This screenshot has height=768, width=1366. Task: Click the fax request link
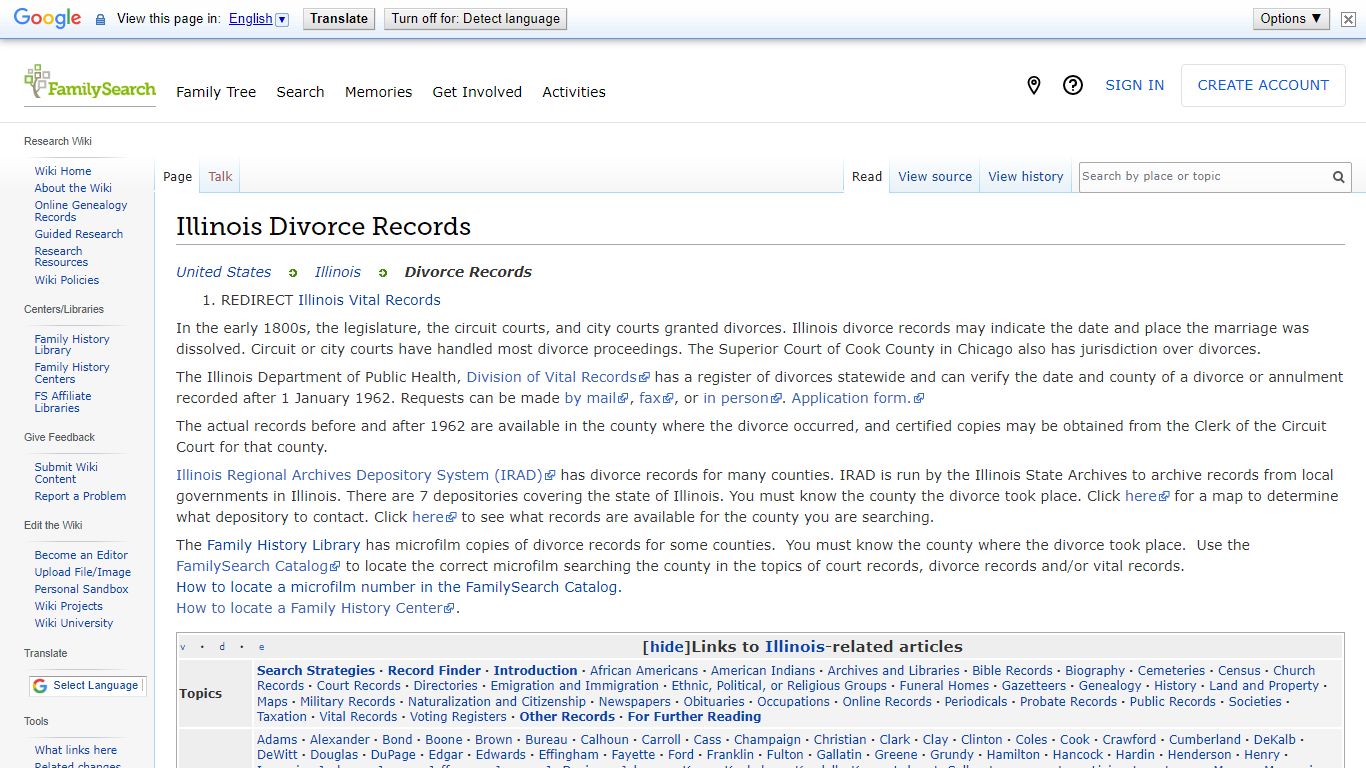(657, 398)
